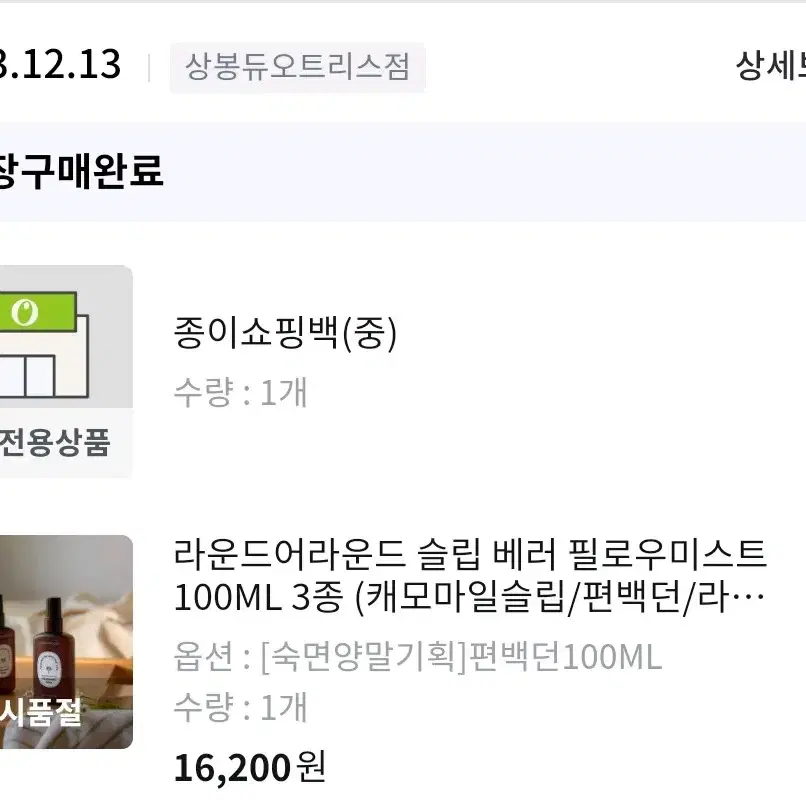Click the truncated title ellipsis after 라
806x806 pixels.
pos(754,599)
